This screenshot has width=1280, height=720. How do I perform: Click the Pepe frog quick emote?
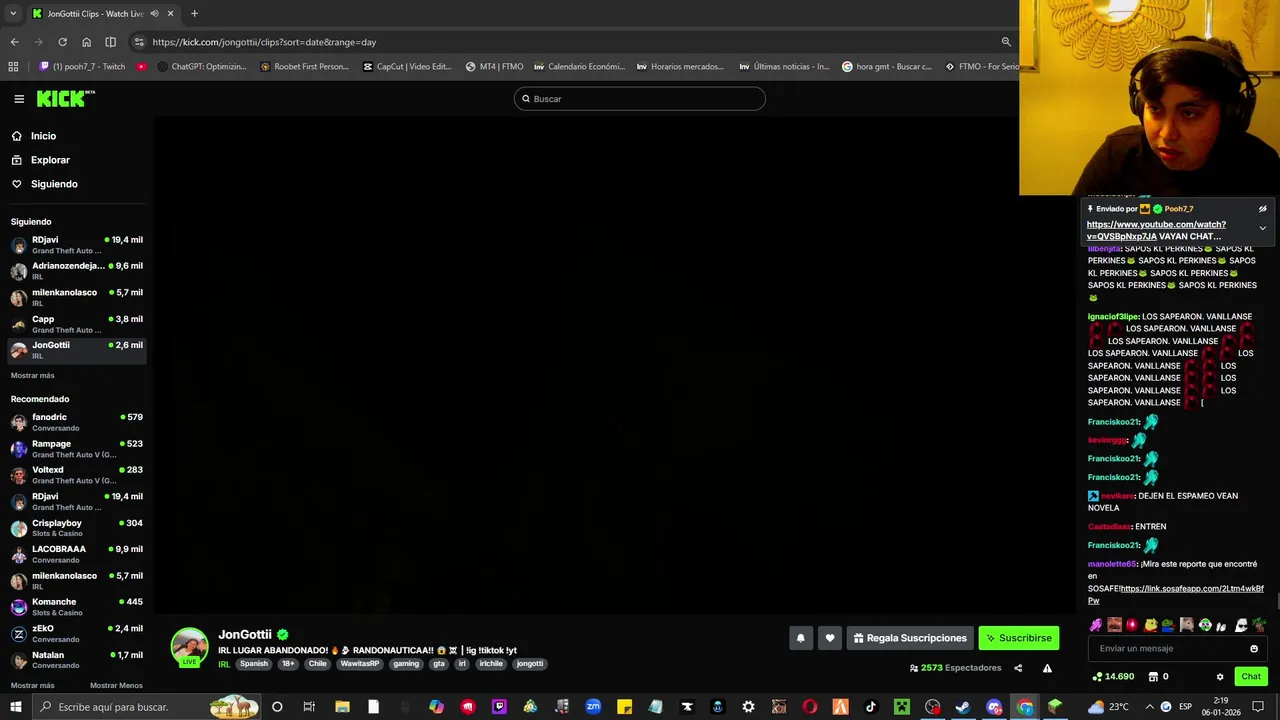pos(1168,625)
